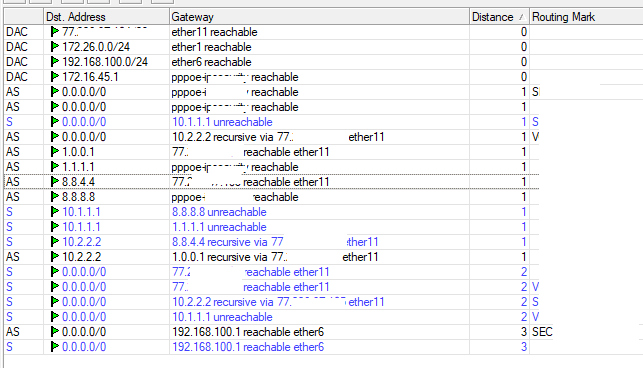Click the AS flag of the 8.8.8.8 route

(x=13, y=197)
